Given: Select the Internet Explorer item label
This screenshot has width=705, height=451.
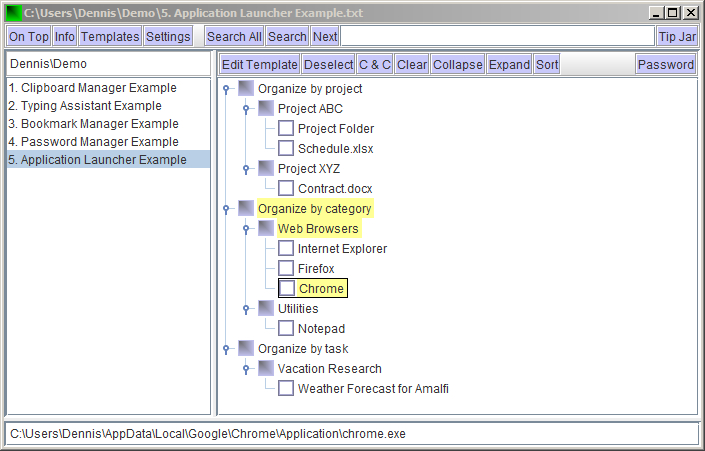Looking at the screenshot, I should [x=342, y=249].
